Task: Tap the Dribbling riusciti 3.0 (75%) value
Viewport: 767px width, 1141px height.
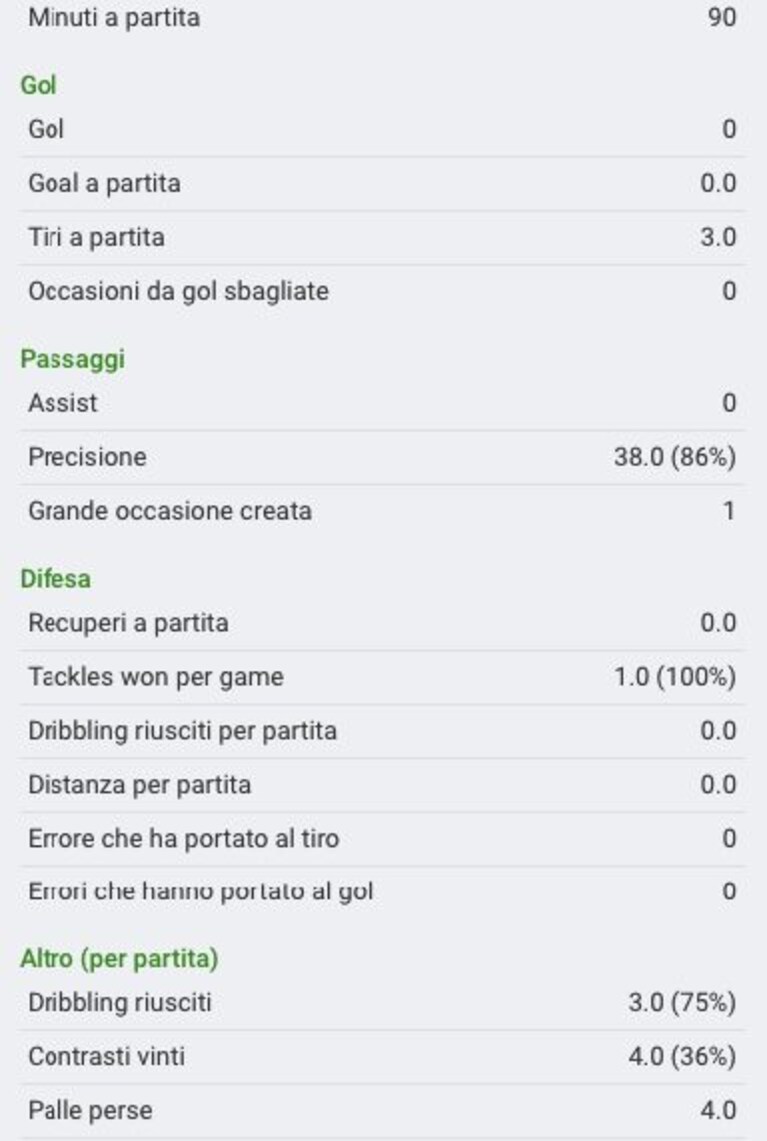Action: click(x=682, y=1003)
